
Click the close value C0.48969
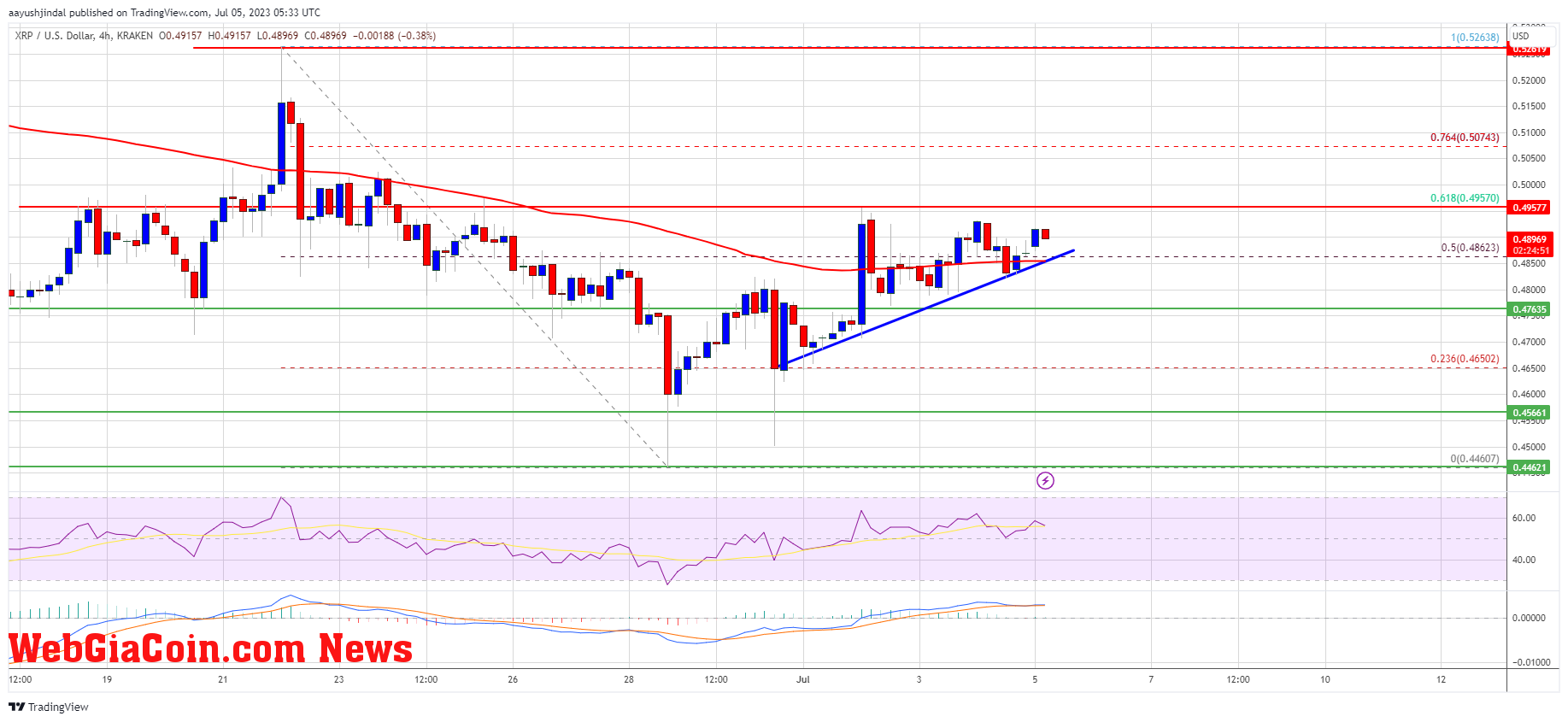(326, 36)
